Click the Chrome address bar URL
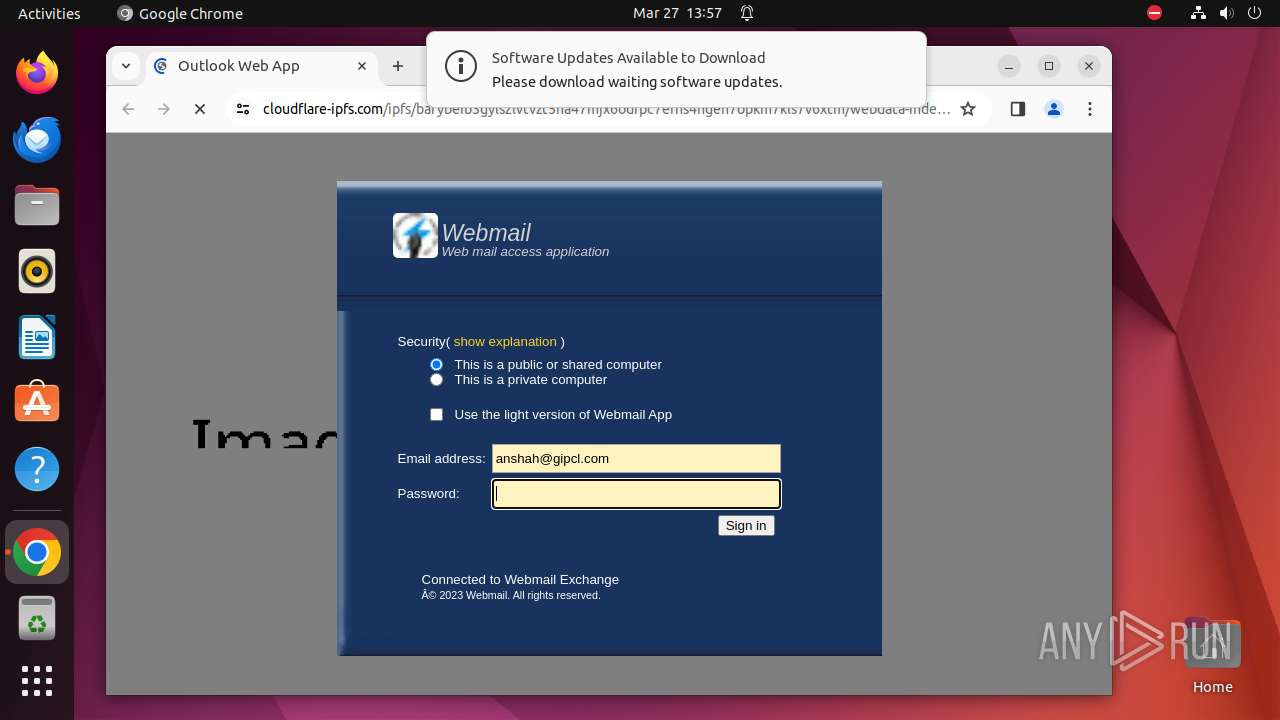 (x=606, y=109)
